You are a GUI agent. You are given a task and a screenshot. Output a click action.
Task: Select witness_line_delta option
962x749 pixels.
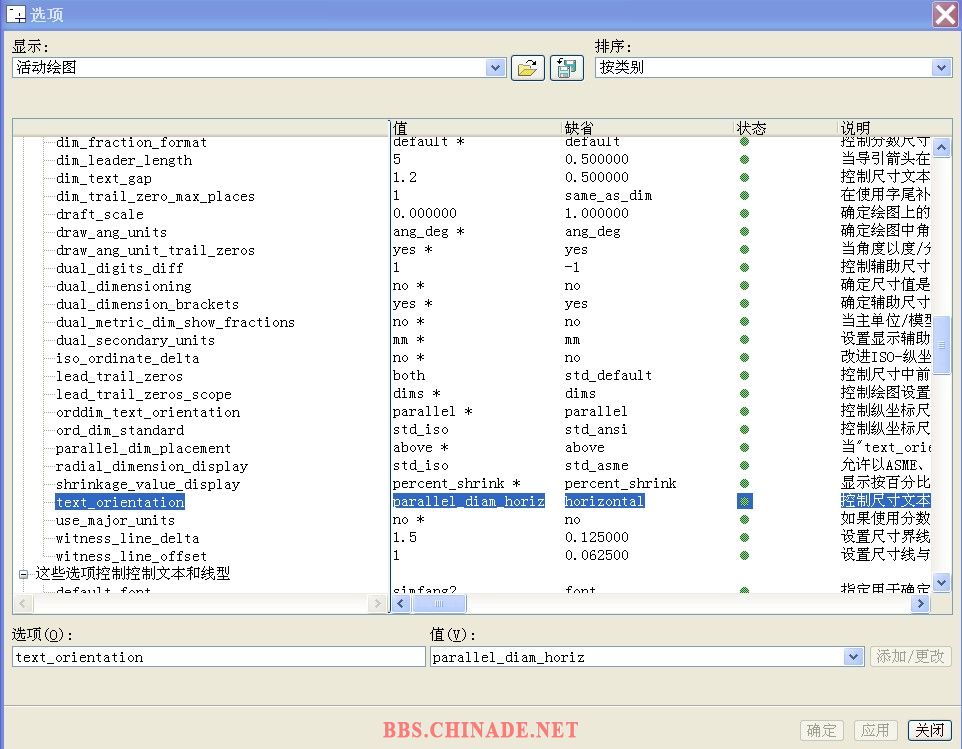(x=128, y=539)
